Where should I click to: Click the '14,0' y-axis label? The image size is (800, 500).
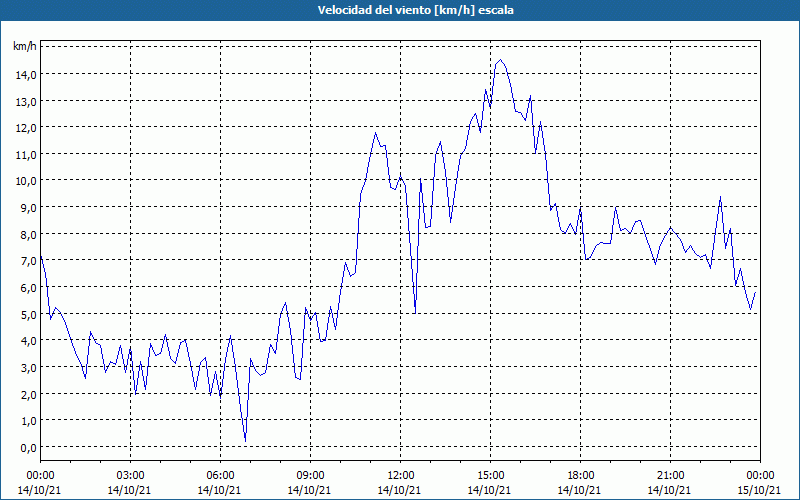tap(26, 74)
